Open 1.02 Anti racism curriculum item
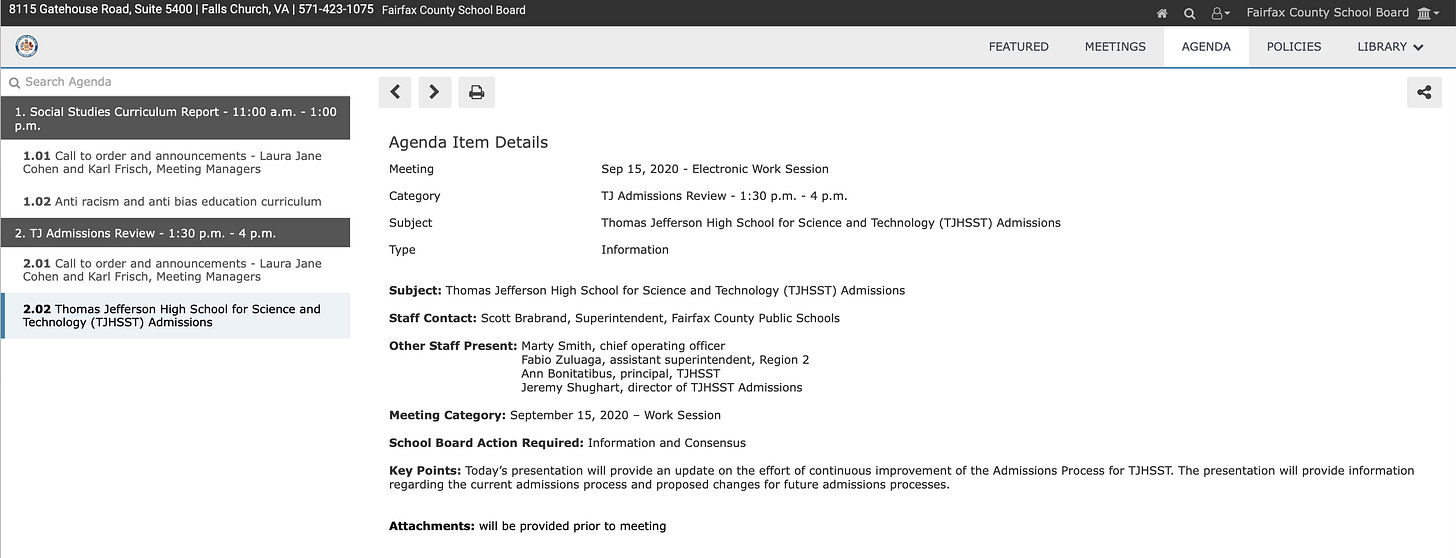The image size is (1456, 558). (x=175, y=201)
